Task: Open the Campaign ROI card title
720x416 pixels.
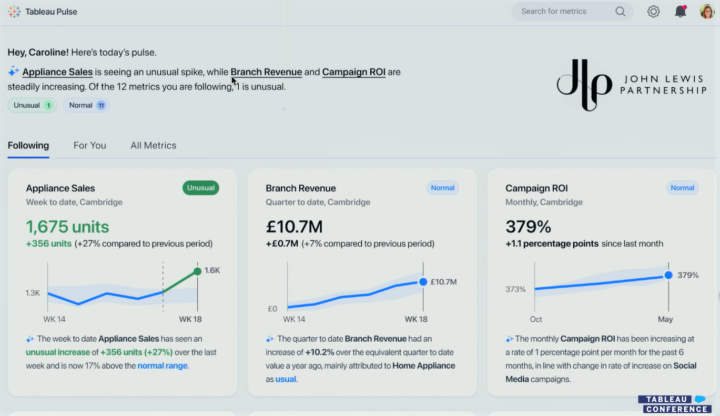Action: pyautogui.click(x=536, y=188)
